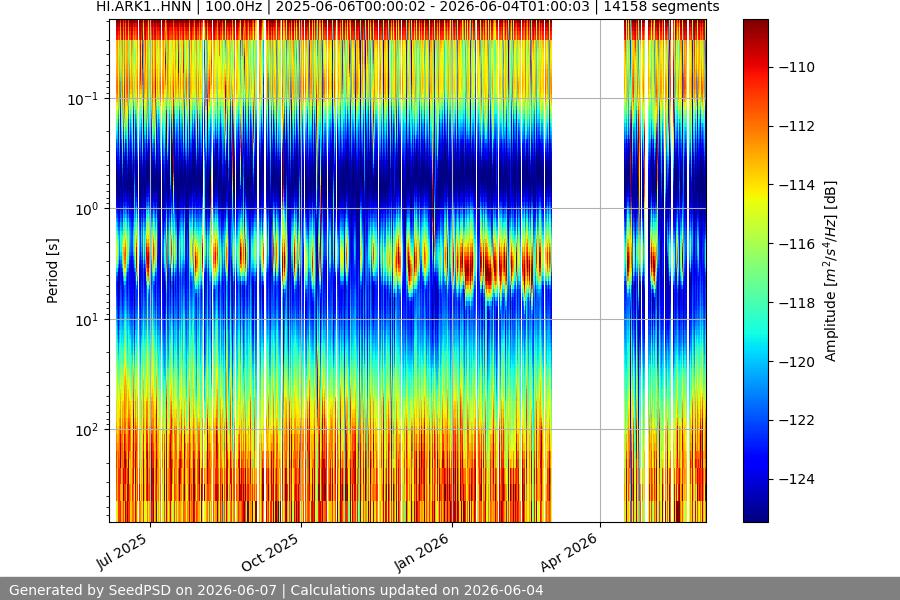Click the -118 colorbar tick label
The width and height of the screenshot is (900, 600).
pos(797,303)
